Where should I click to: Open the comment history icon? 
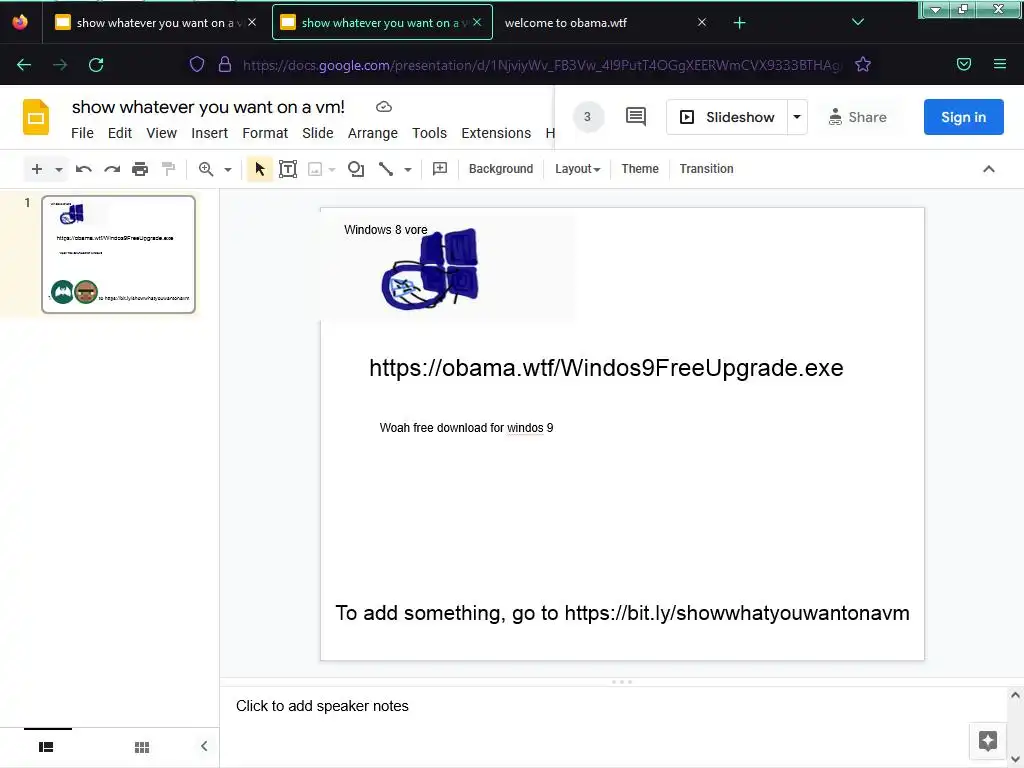pos(635,117)
